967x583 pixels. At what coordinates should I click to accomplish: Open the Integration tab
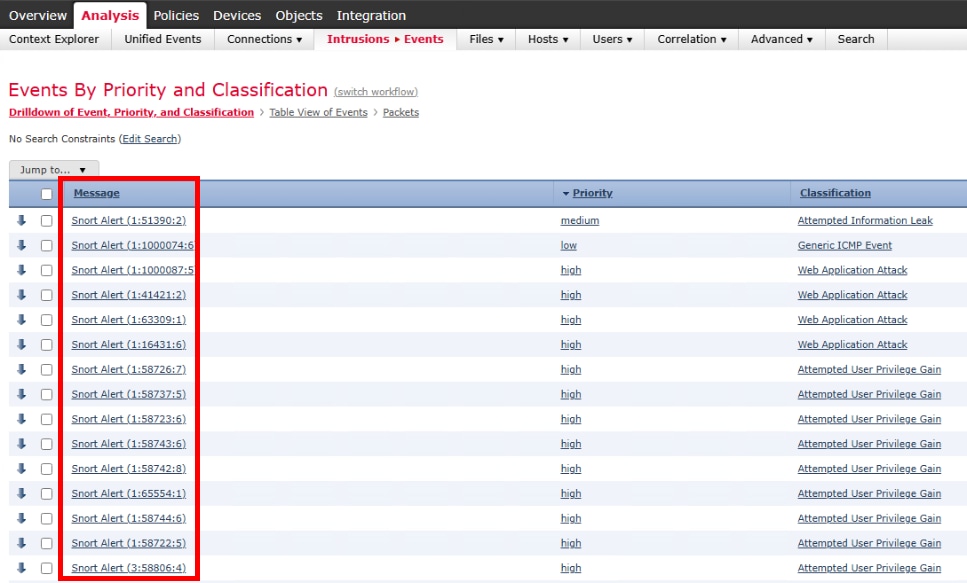pos(371,15)
